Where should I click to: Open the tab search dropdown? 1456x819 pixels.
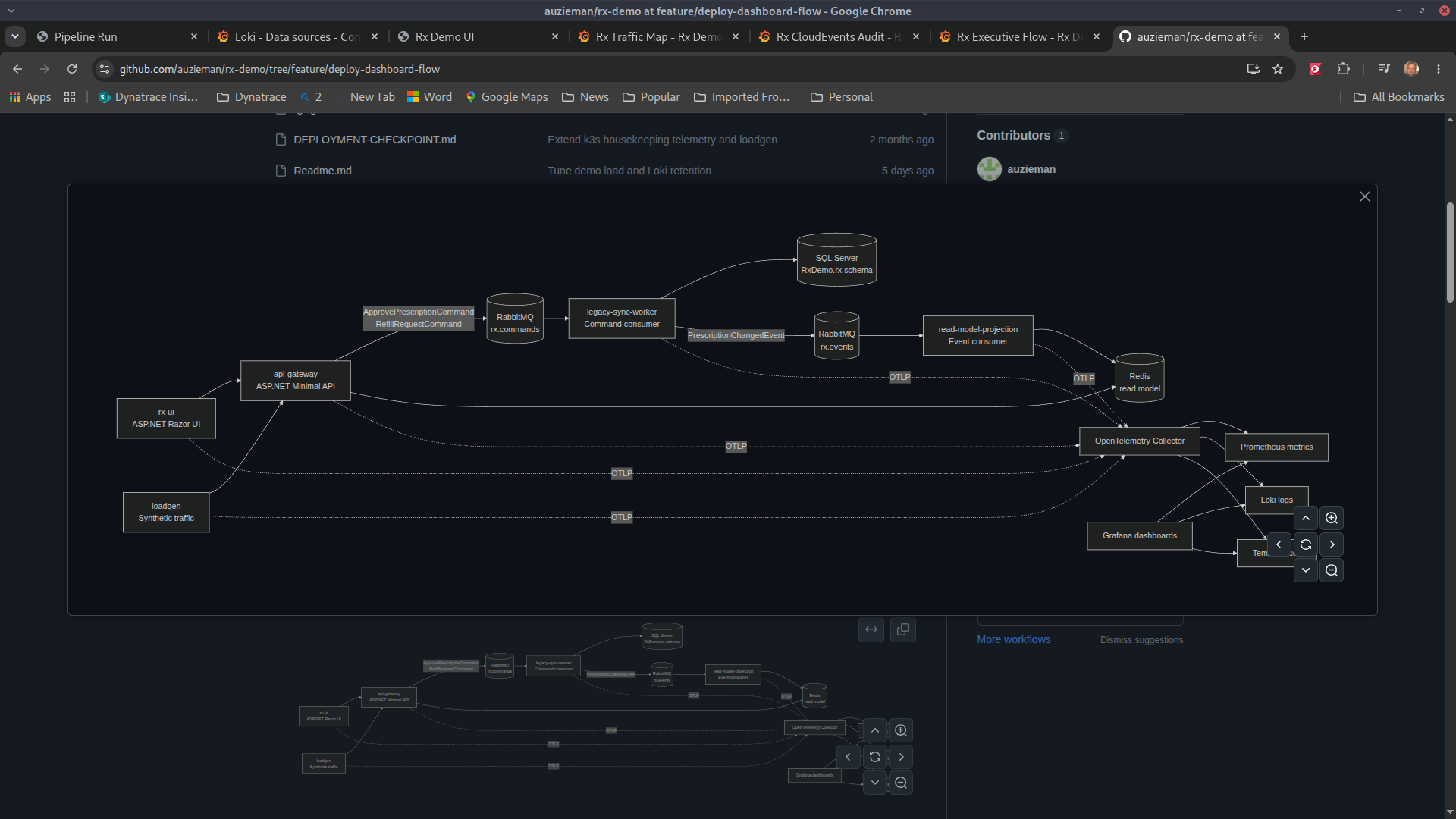[15, 36]
